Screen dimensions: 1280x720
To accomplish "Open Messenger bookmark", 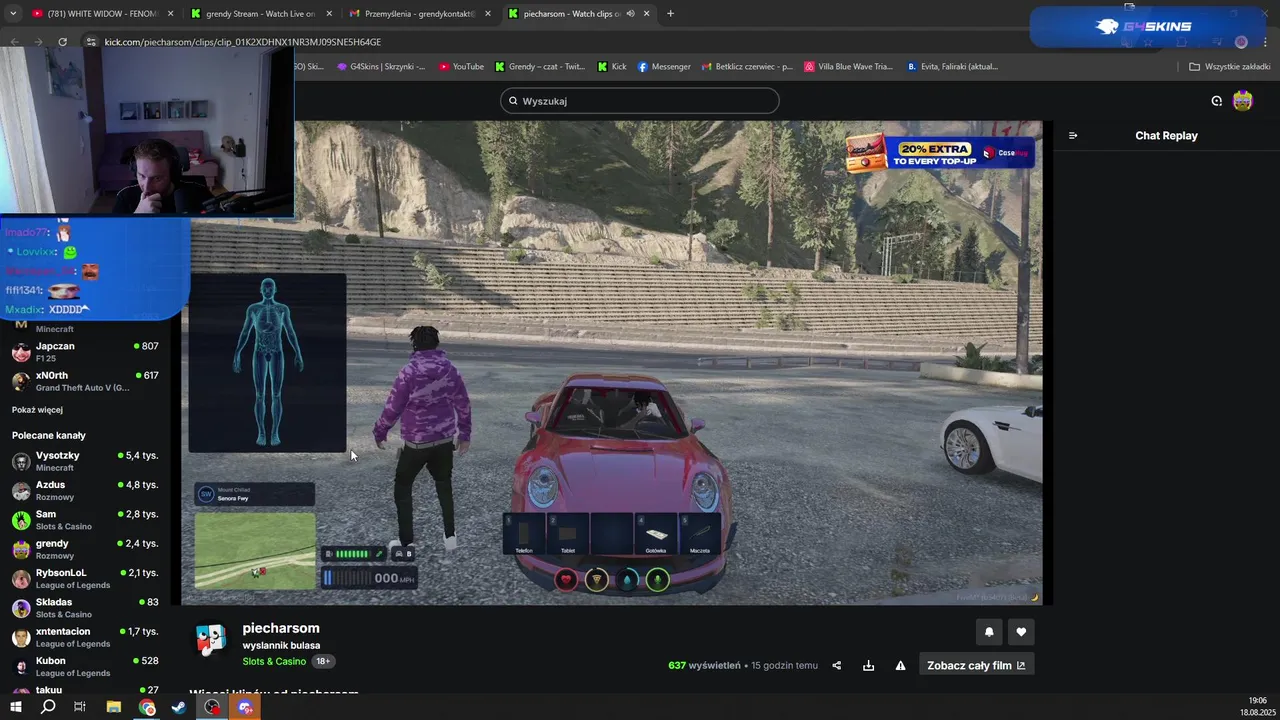I will pyautogui.click(x=664, y=67).
